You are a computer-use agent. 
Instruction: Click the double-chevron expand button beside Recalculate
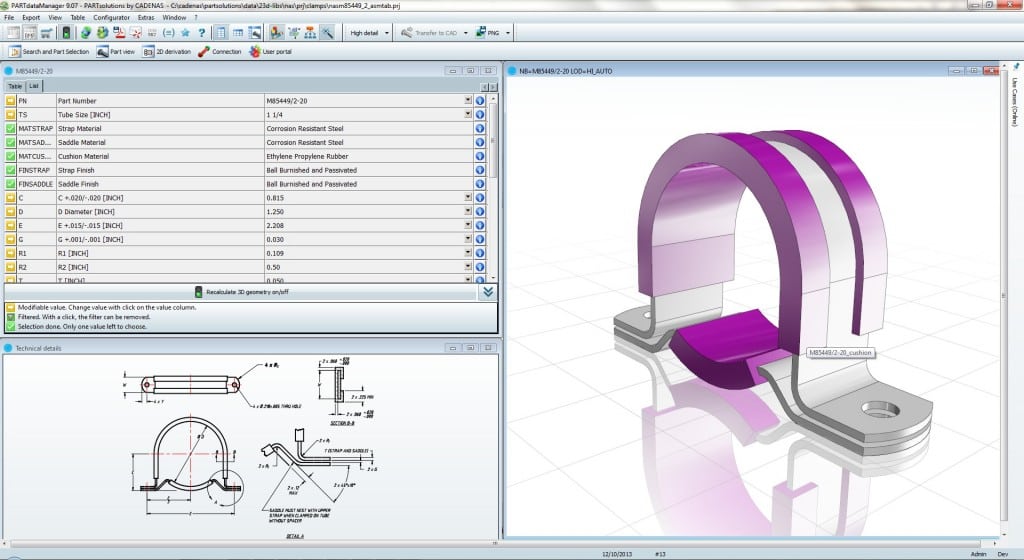pyautogui.click(x=487, y=292)
